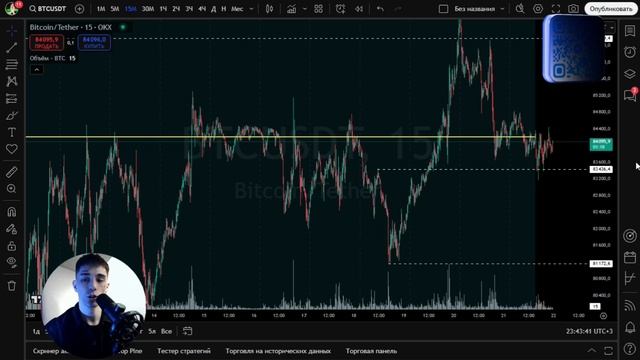Viewport: 640px width, 360px height.
Task: Switch to the 1M timeframe
Action: click(101, 9)
